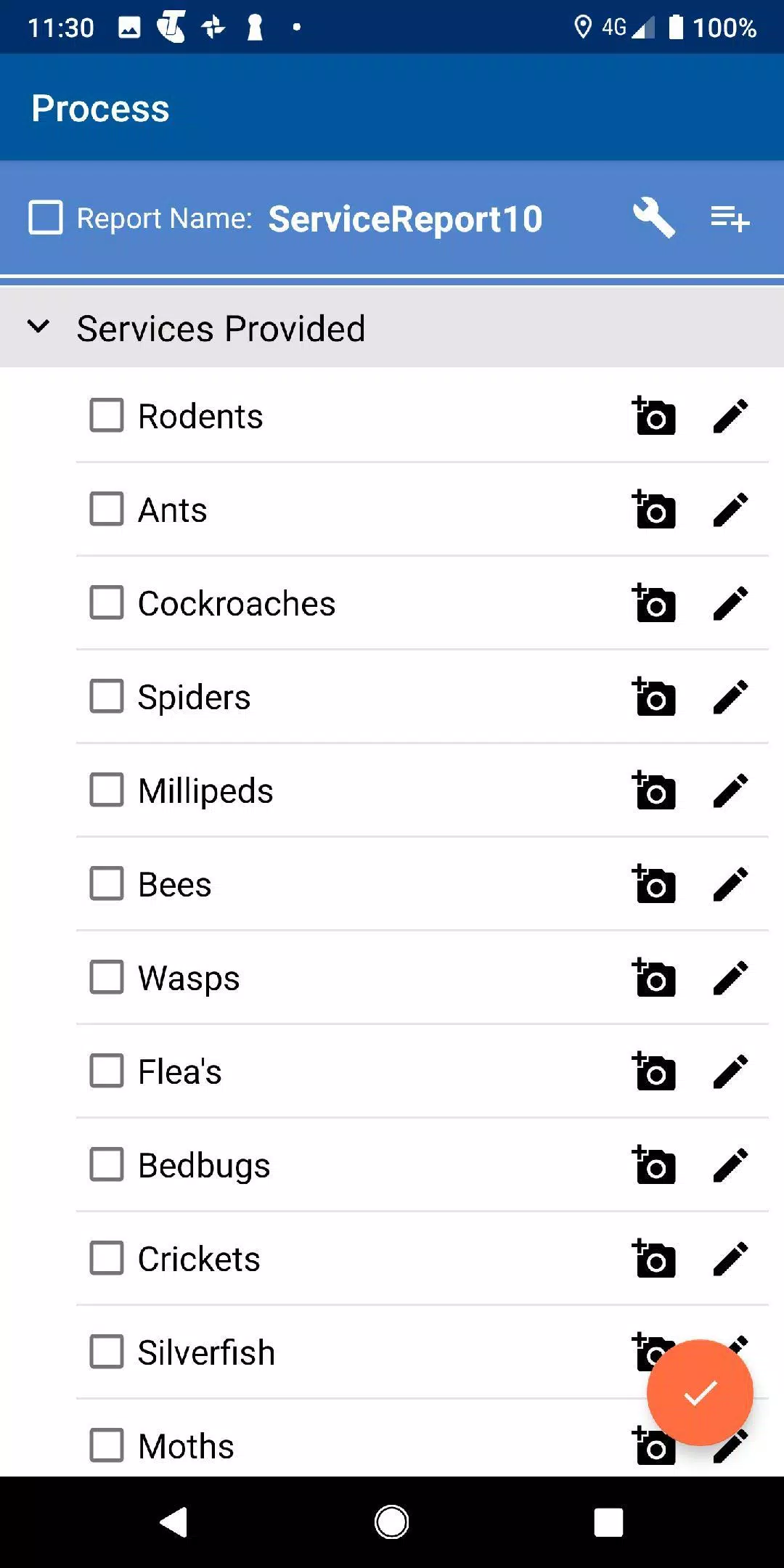This screenshot has height=1568, width=784.
Task: Tap the Android home navigation button
Action: pos(392,1522)
